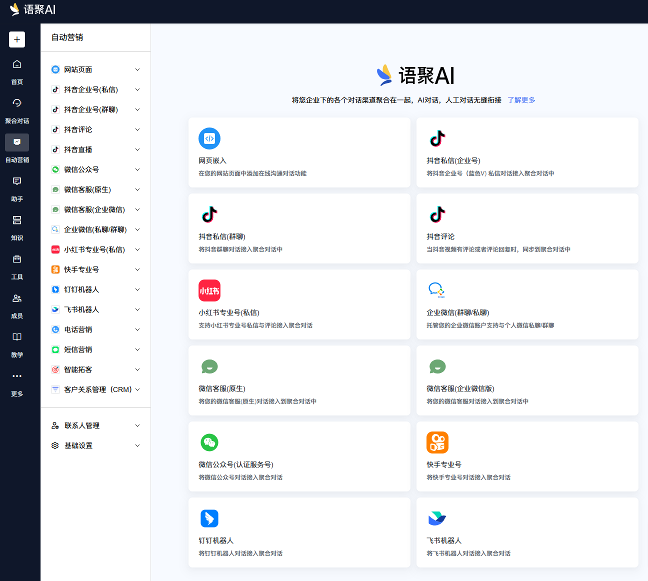Expand the 客户关系管理 (CRM) chevron
This screenshot has width=648, height=581.
(138, 390)
